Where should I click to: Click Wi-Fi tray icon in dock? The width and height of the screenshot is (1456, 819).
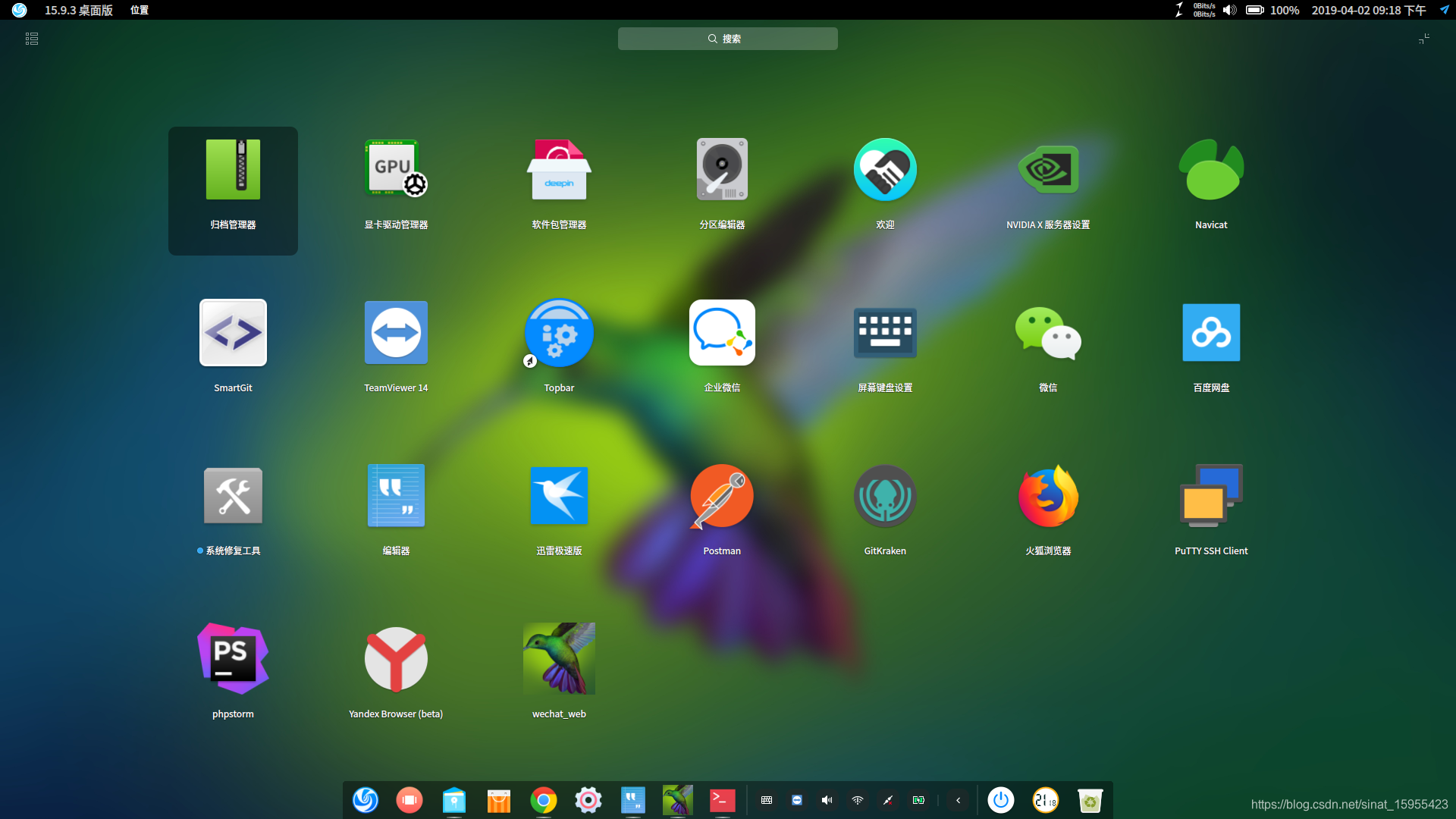pyautogui.click(x=858, y=800)
